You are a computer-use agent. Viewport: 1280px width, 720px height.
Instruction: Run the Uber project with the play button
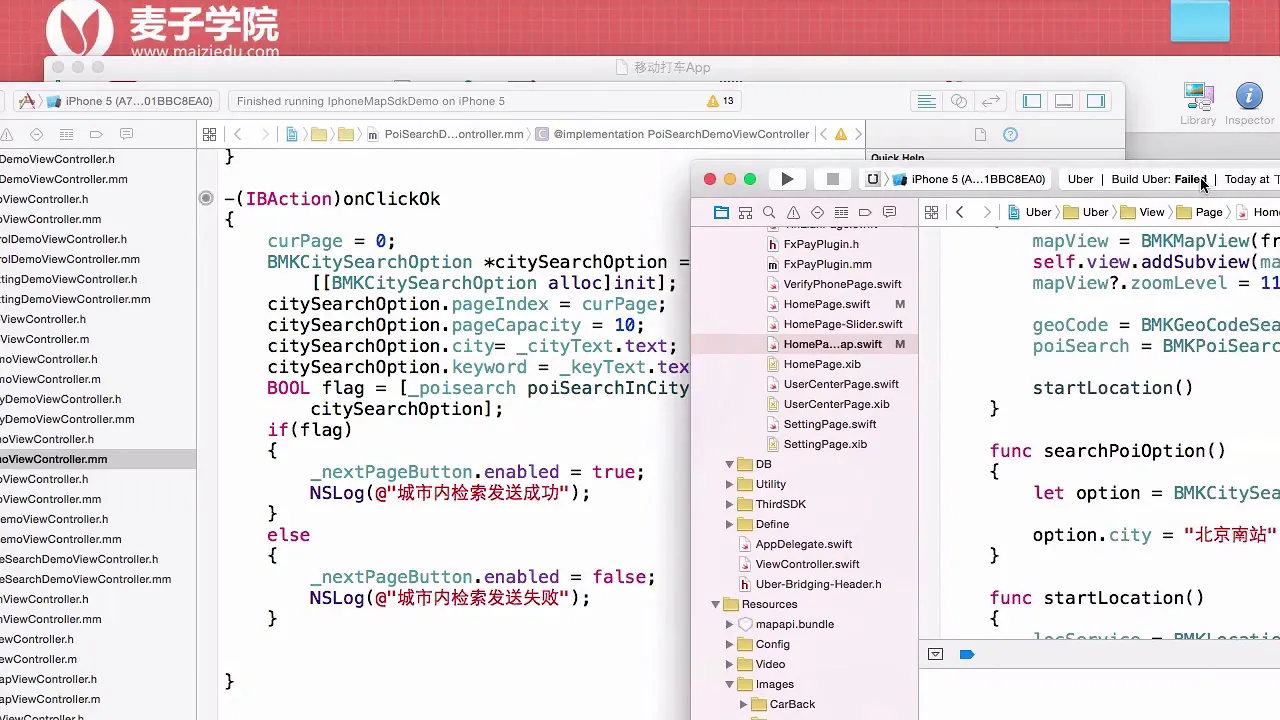787,179
